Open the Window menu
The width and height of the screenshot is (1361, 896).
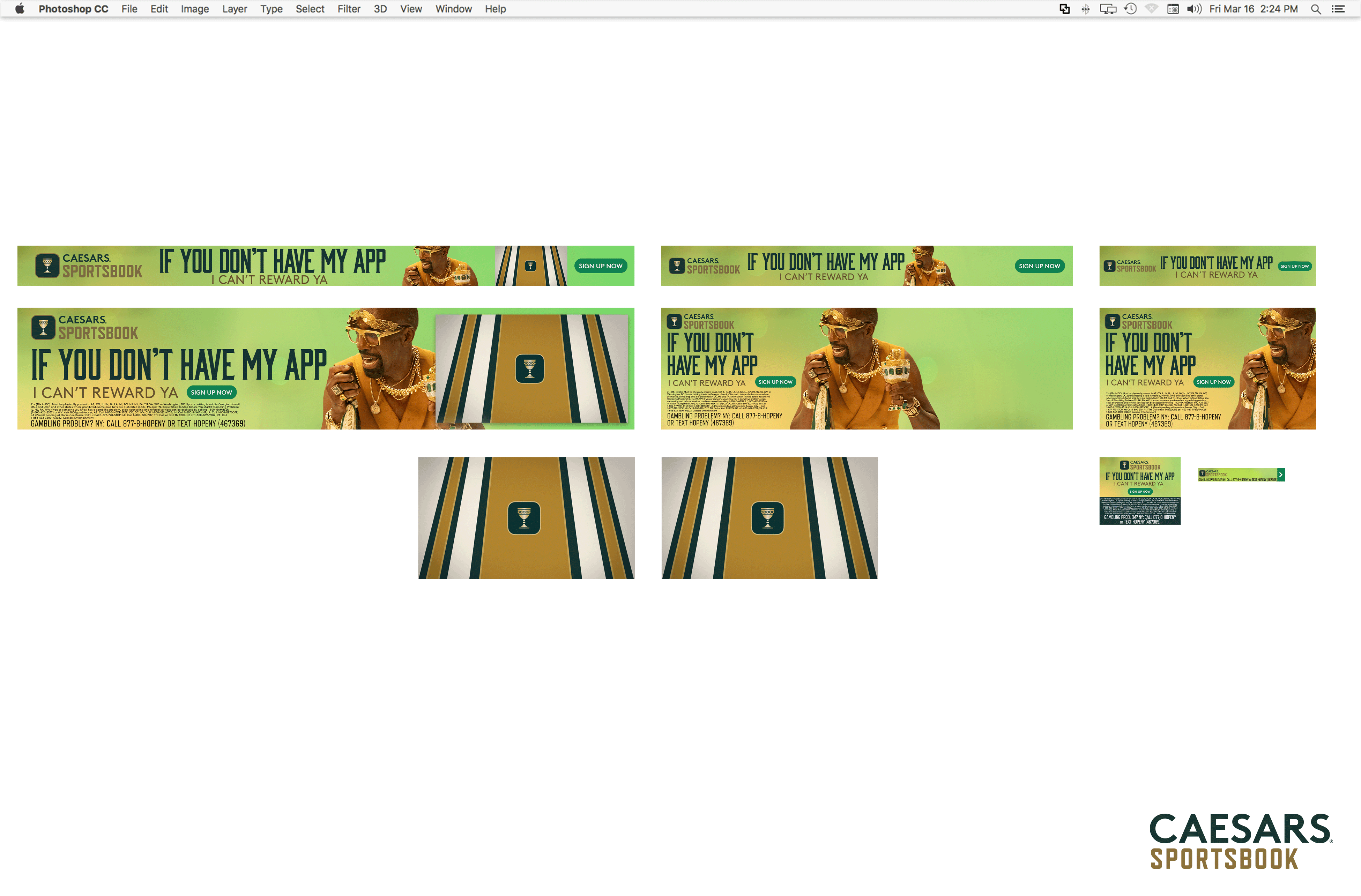(453, 9)
